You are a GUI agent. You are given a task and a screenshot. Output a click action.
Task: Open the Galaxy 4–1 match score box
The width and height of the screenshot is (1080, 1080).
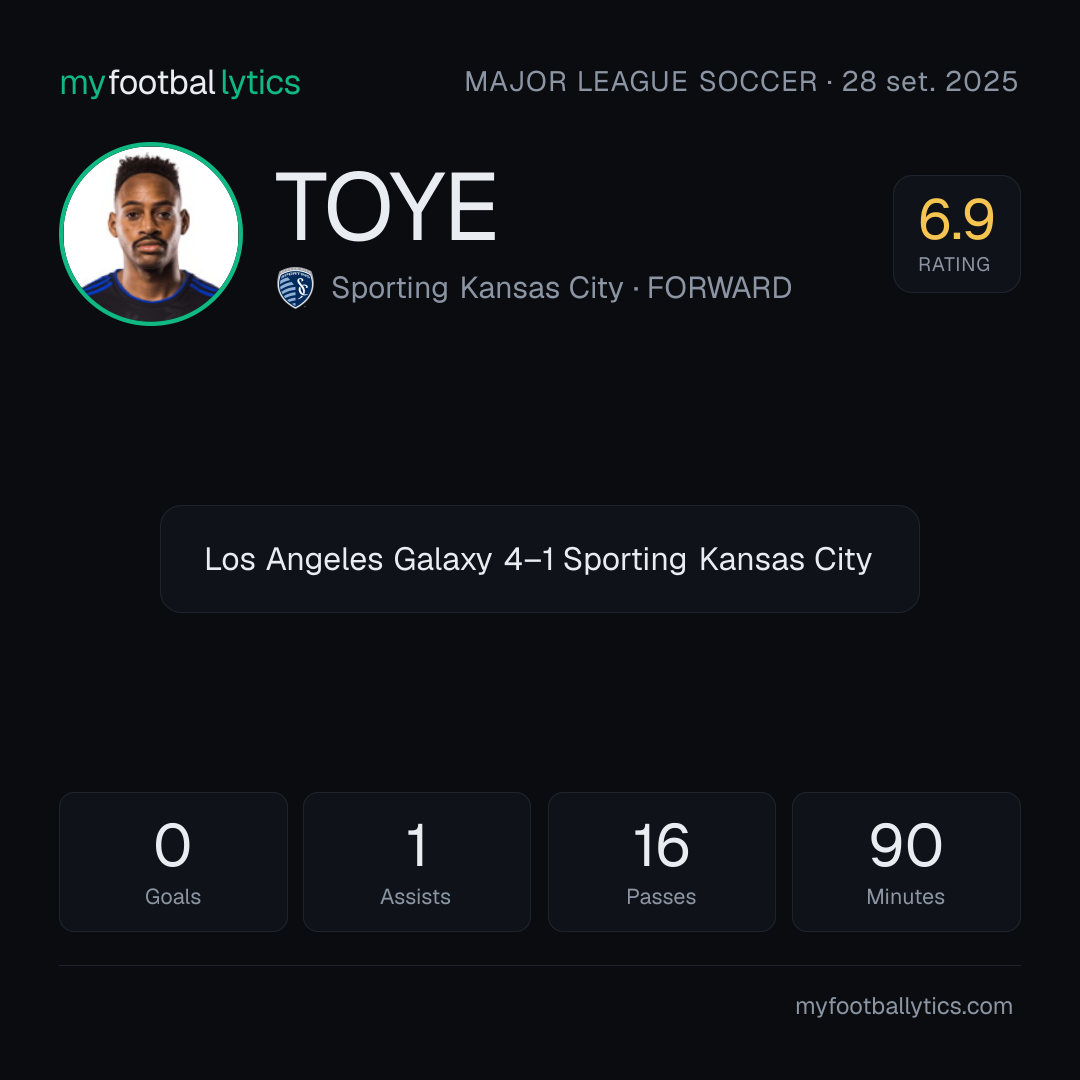click(539, 559)
